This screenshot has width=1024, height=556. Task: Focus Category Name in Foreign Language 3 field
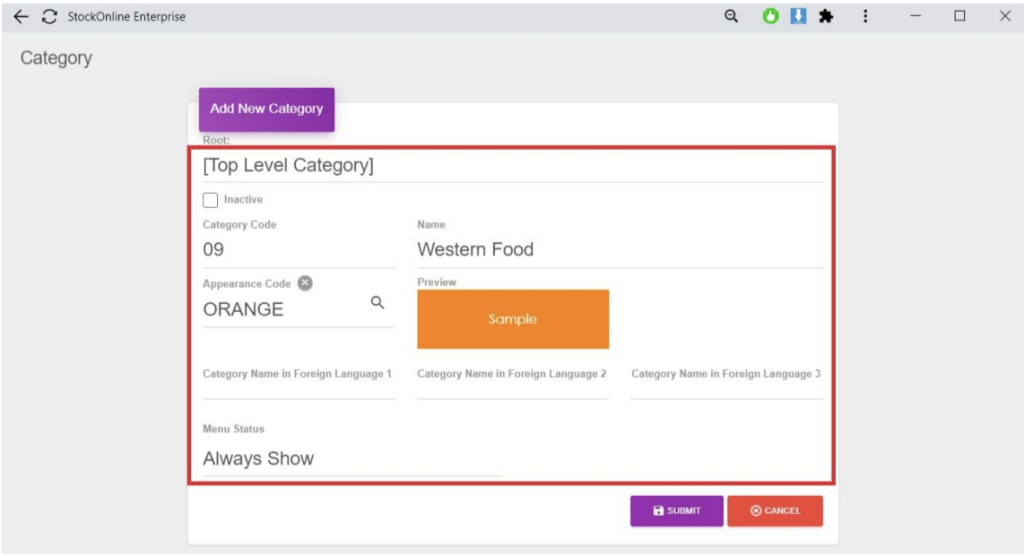tap(726, 387)
